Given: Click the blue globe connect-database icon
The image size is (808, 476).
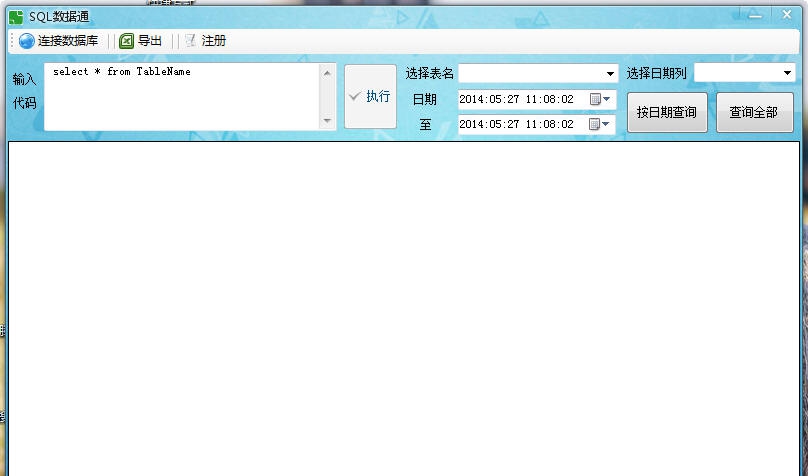Looking at the screenshot, I should (x=26, y=41).
